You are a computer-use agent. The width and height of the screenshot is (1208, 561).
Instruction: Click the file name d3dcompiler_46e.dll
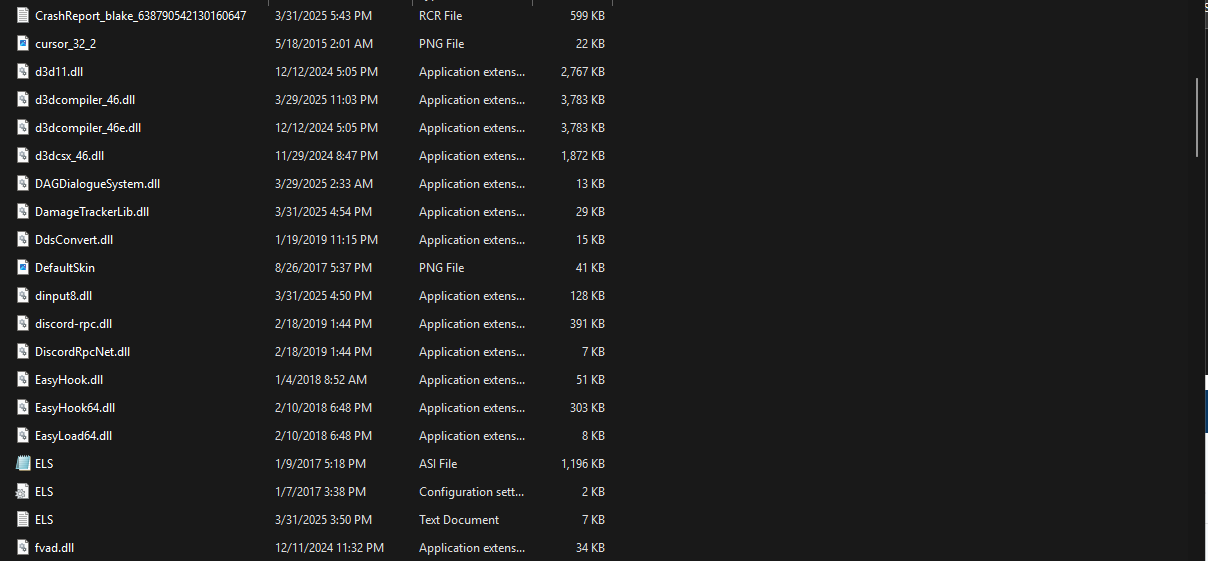point(88,128)
